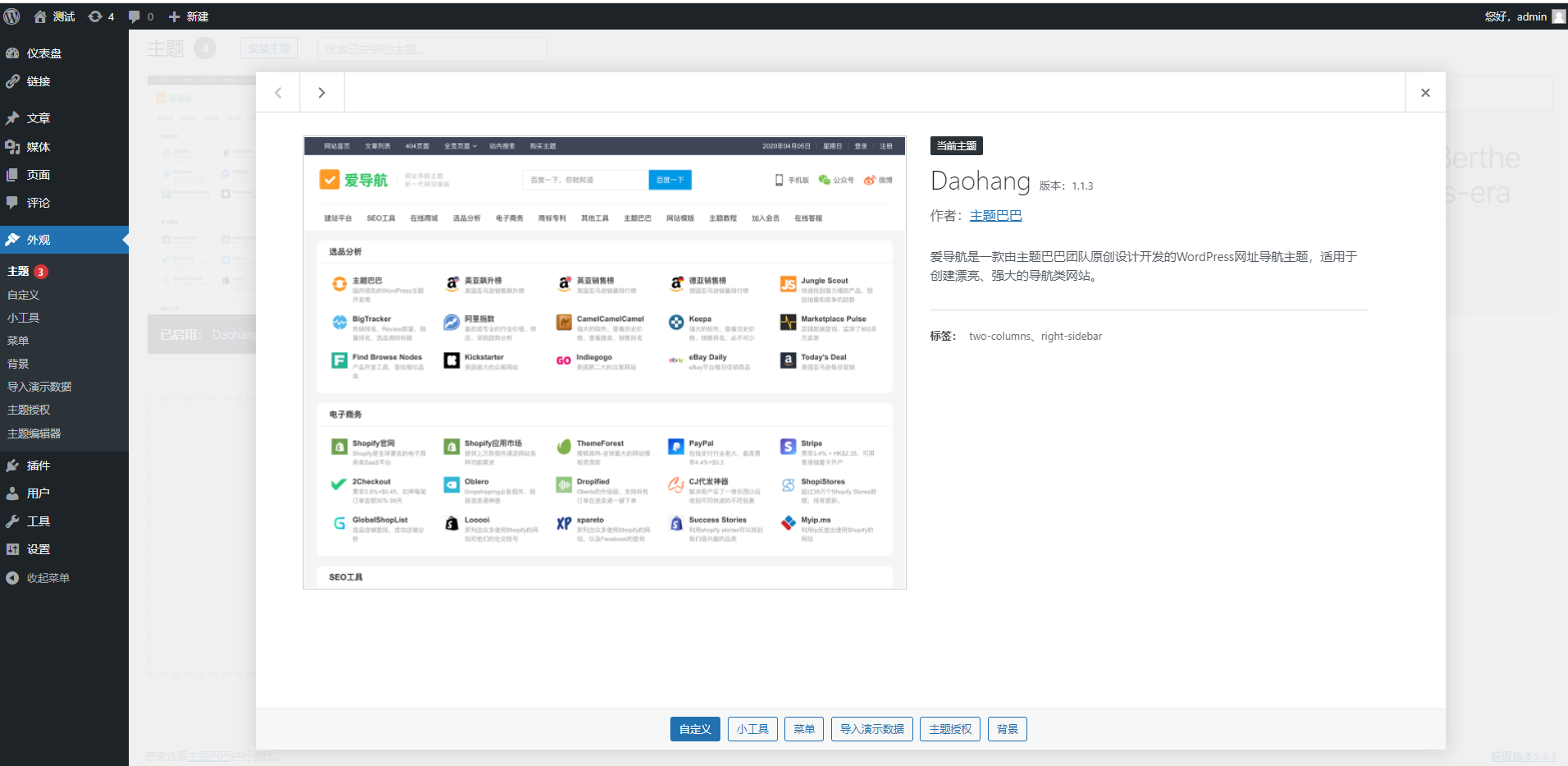The image size is (1568, 766).
Task: Focus the installed themes search field
Action: click(x=432, y=49)
